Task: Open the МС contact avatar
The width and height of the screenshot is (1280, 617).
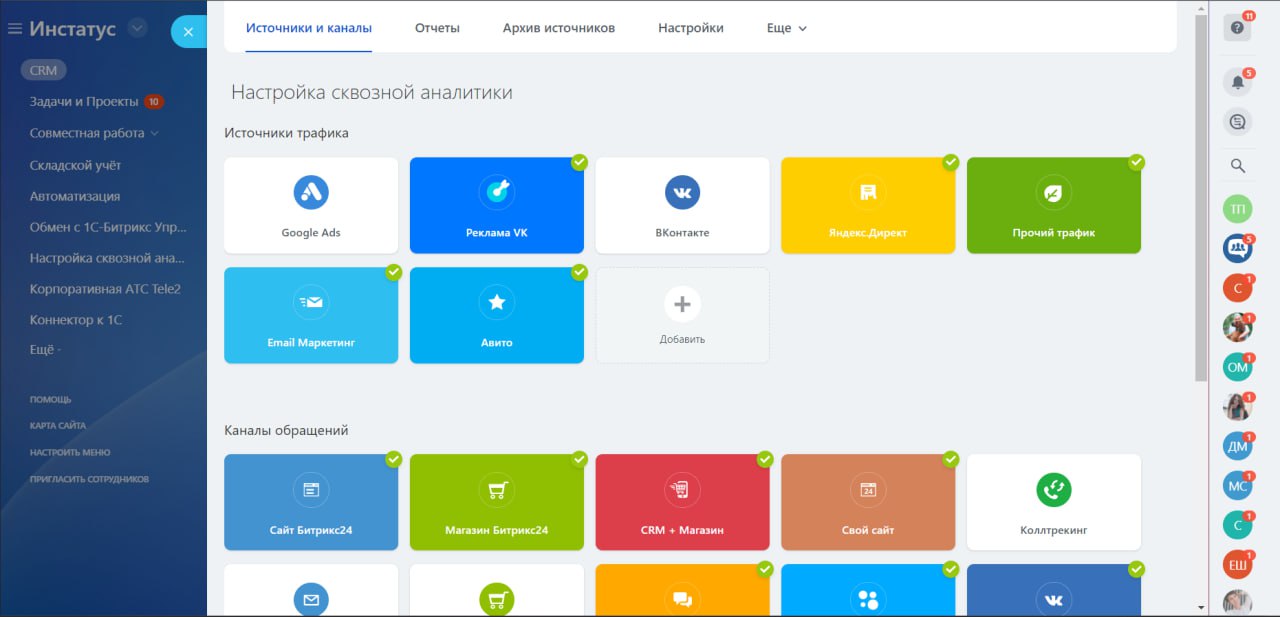Action: tap(1238, 485)
